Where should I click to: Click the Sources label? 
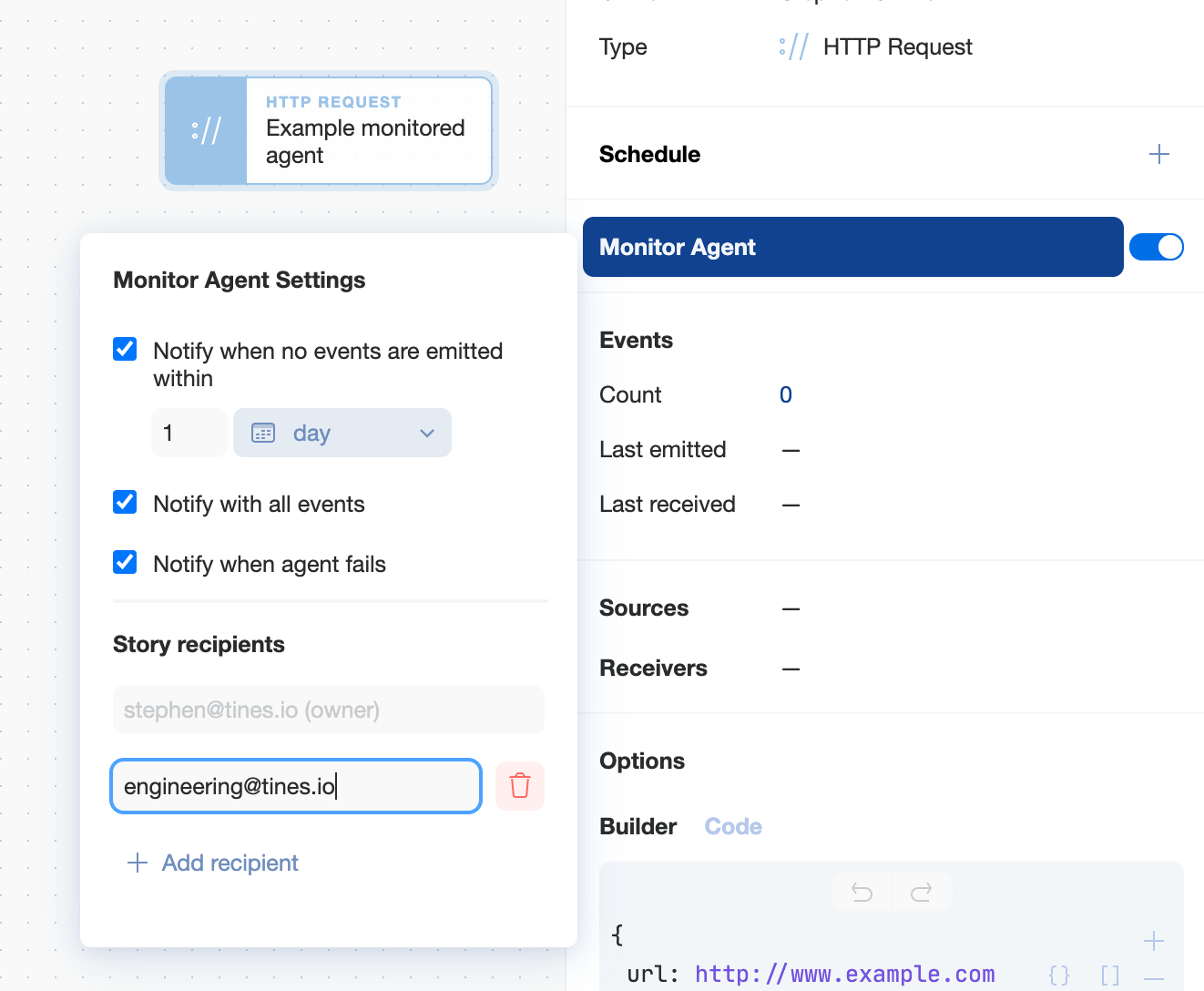click(644, 608)
